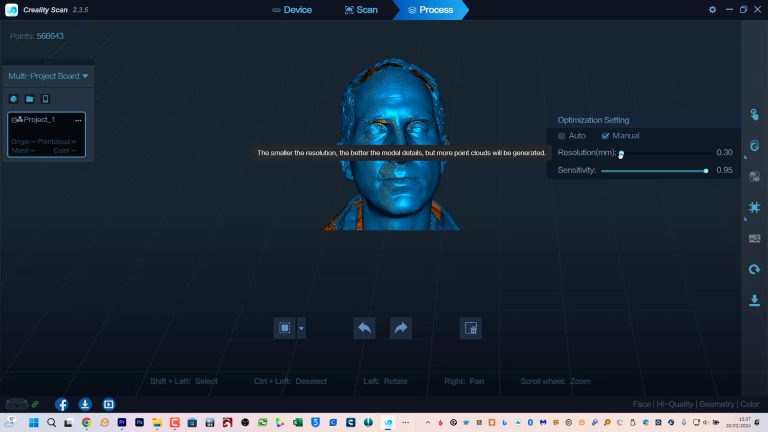Image resolution: width=768 pixels, height=432 pixels.
Task: Click the export download icon in right sidebar
Action: pos(754,300)
